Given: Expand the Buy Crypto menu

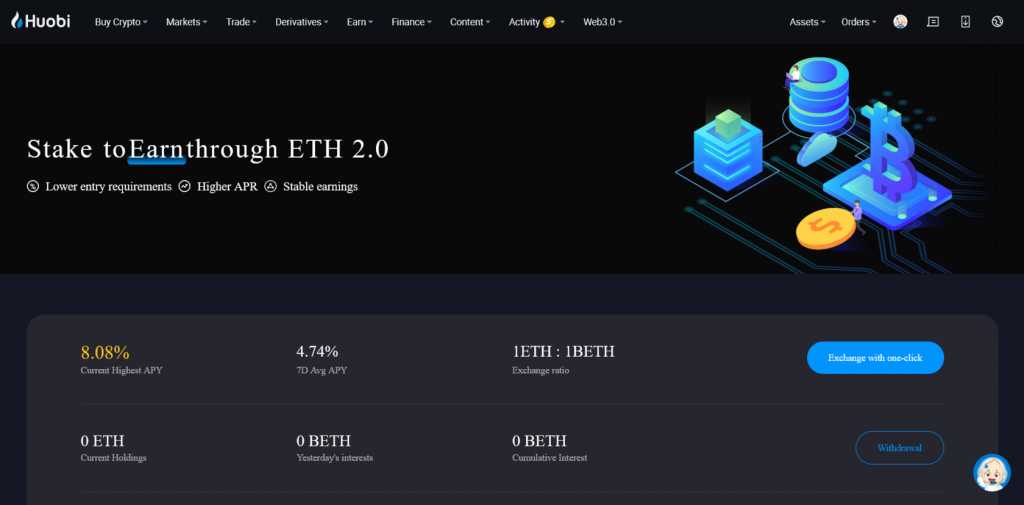Looking at the screenshot, I should click(x=121, y=22).
